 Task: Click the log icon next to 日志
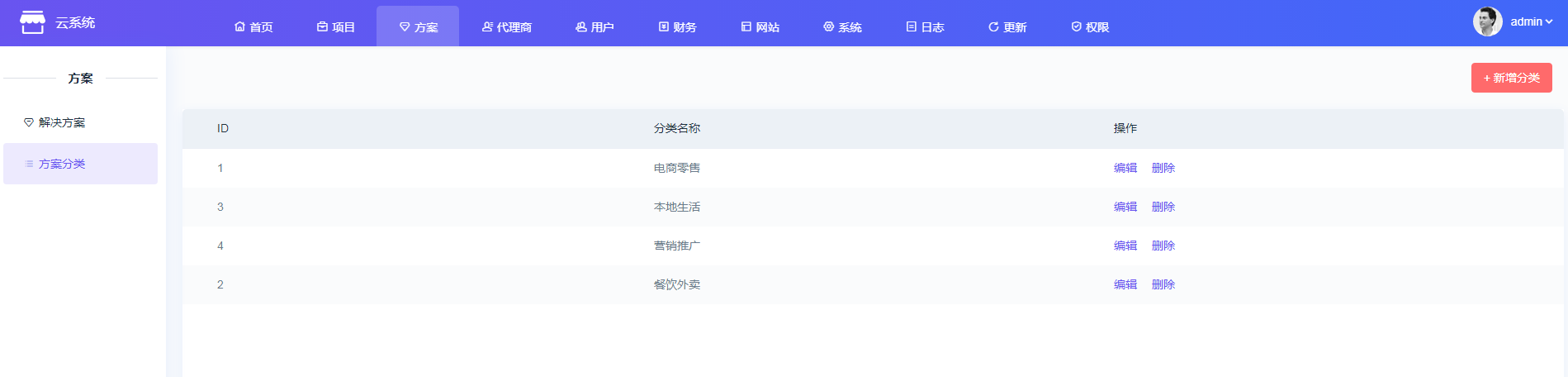pyautogui.click(x=912, y=26)
